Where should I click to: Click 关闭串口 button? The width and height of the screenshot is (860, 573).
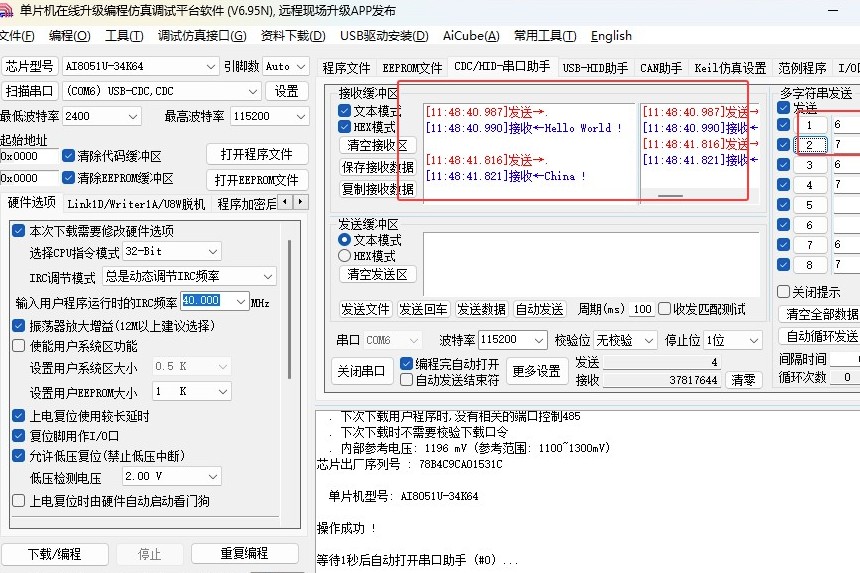point(361,371)
